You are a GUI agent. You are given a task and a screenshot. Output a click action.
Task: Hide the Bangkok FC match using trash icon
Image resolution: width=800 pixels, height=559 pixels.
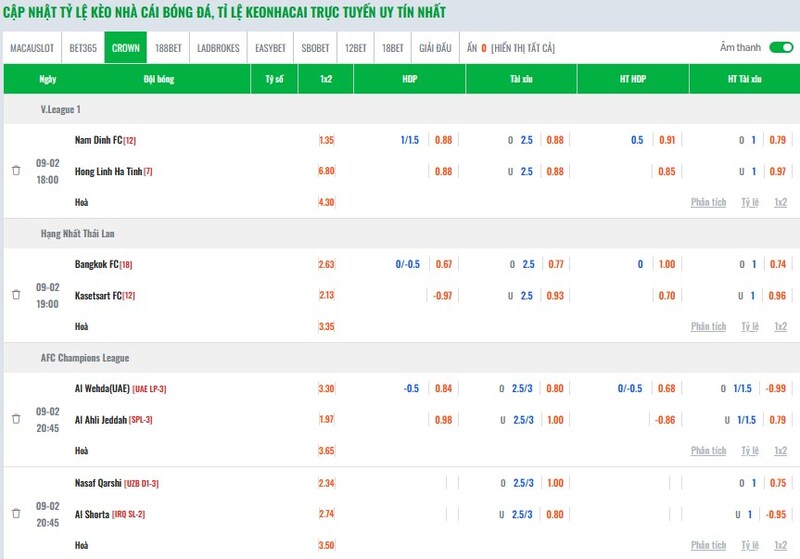coord(16,295)
